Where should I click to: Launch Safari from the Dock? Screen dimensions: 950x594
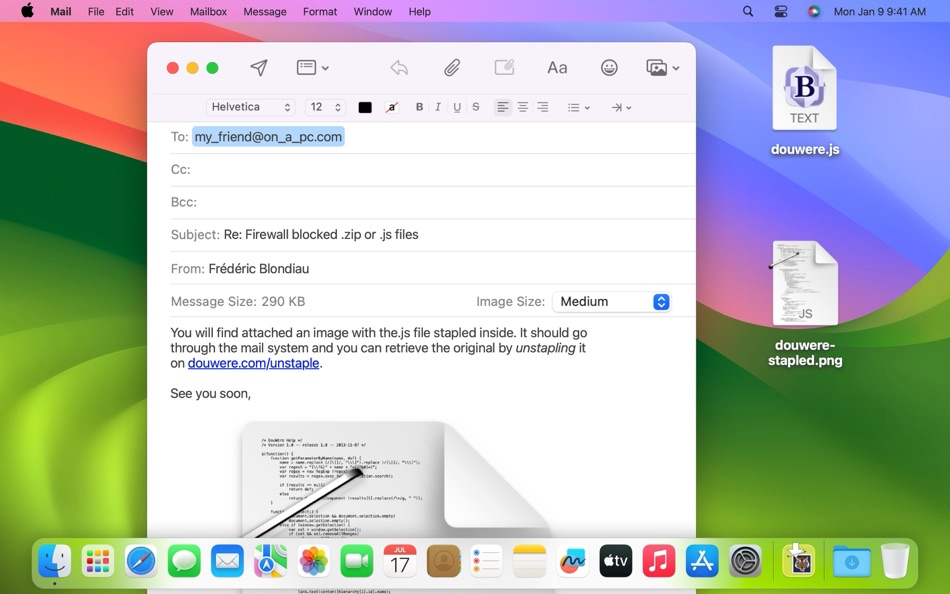[x=141, y=561]
